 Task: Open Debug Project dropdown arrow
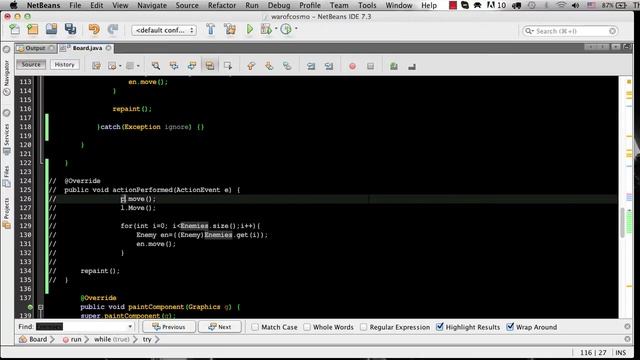(x=276, y=29)
